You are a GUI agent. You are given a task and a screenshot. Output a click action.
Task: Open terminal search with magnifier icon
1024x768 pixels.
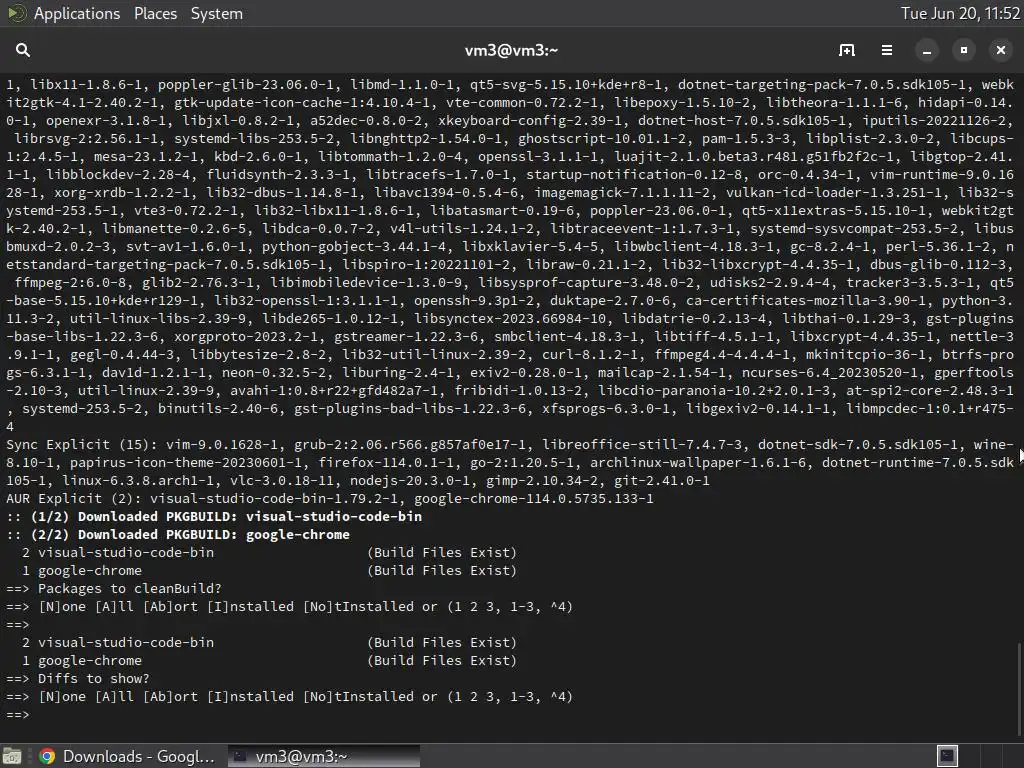[23, 50]
